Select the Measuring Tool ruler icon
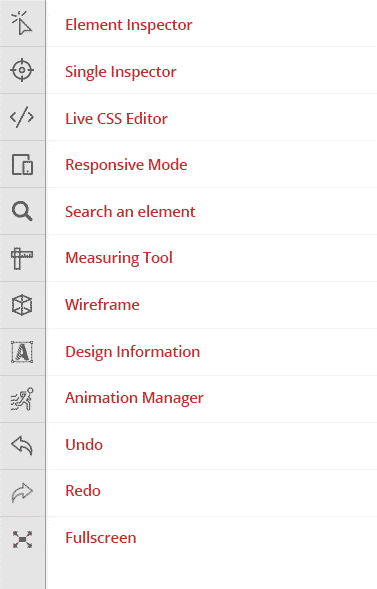The width and height of the screenshot is (377, 589). click(22, 258)
